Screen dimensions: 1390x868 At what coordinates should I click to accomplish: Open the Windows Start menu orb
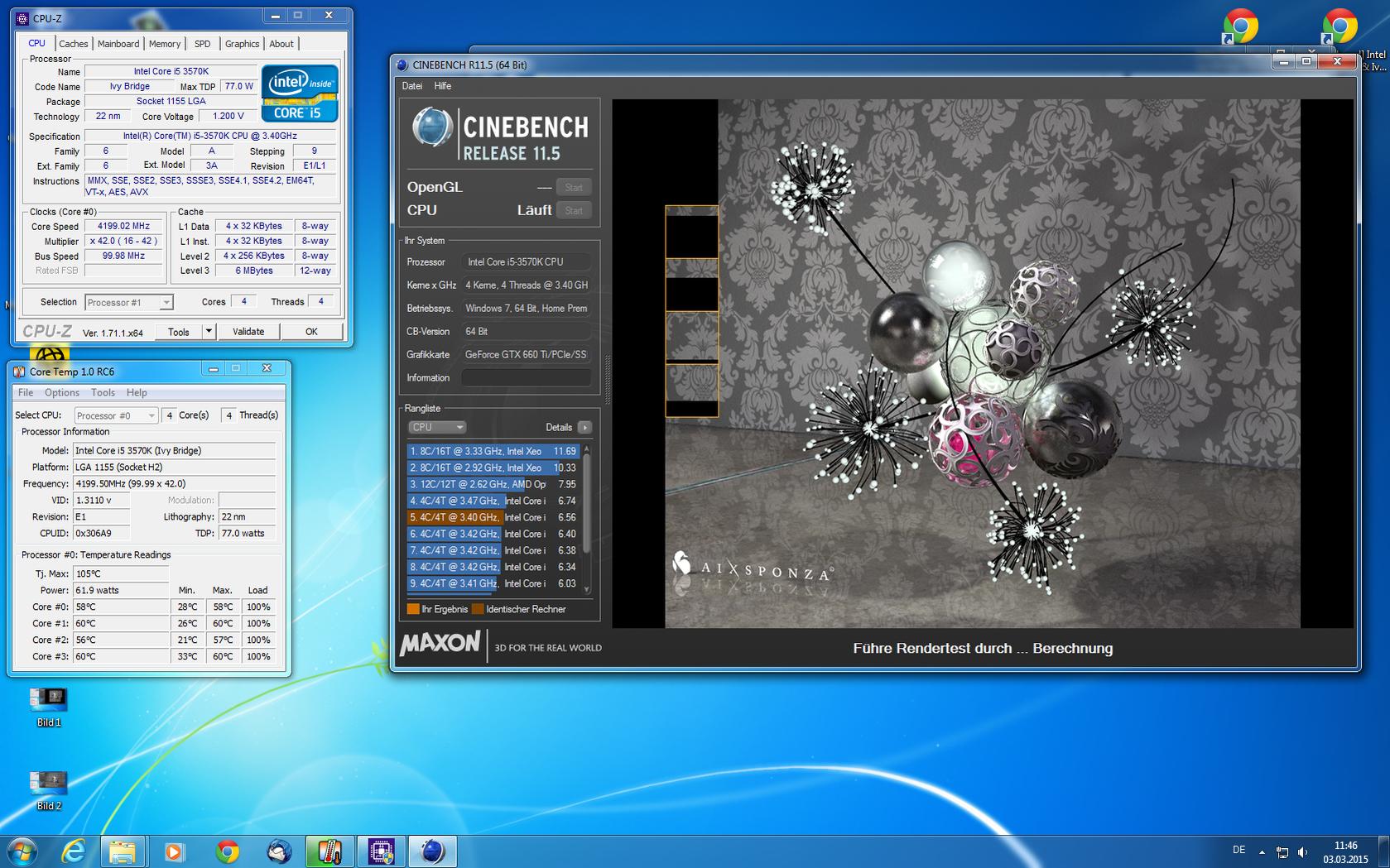22,851
